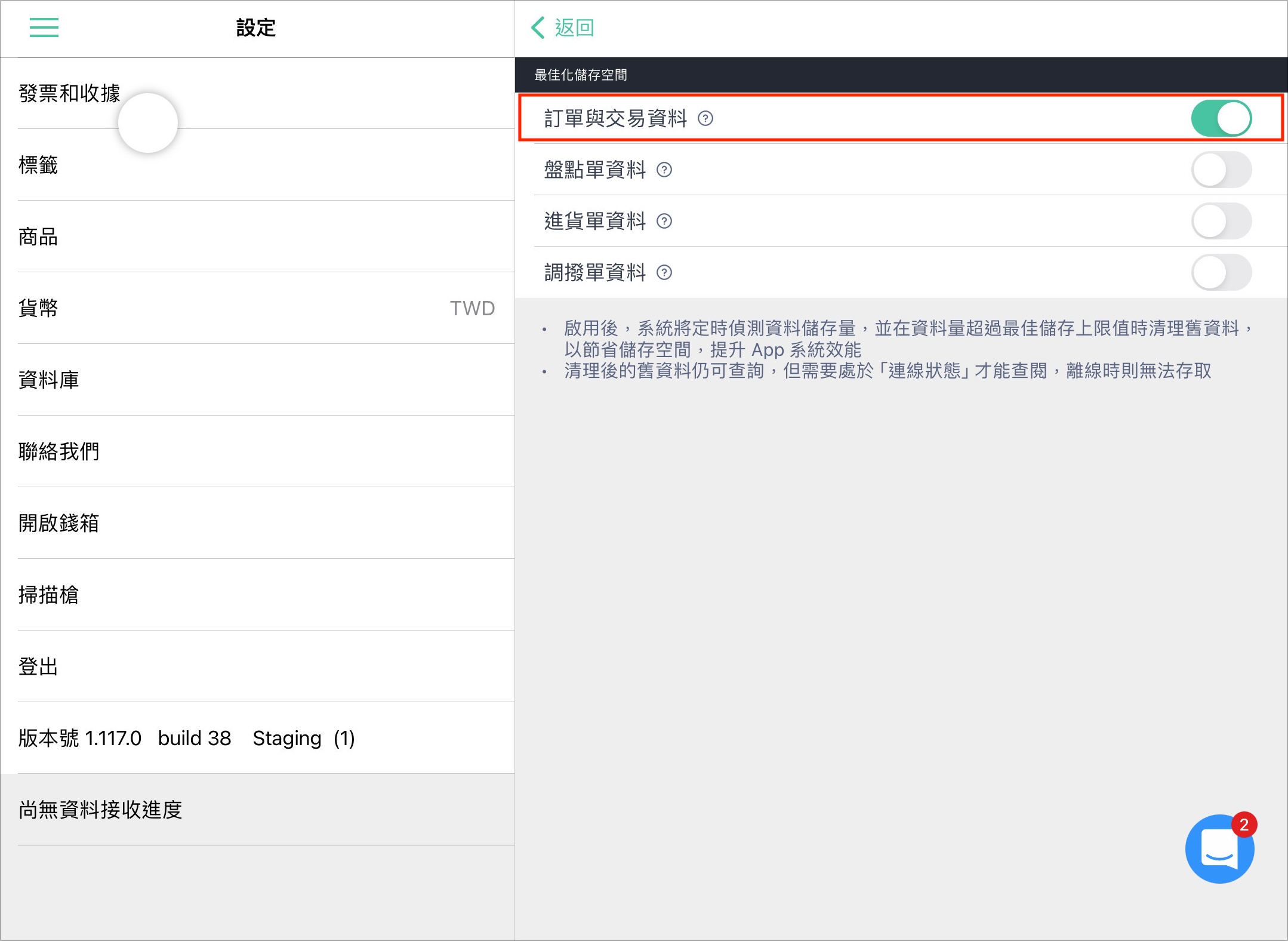Click 開啟錢箱 to open cash drawer

pyautogui.click(x=258, y=523)
